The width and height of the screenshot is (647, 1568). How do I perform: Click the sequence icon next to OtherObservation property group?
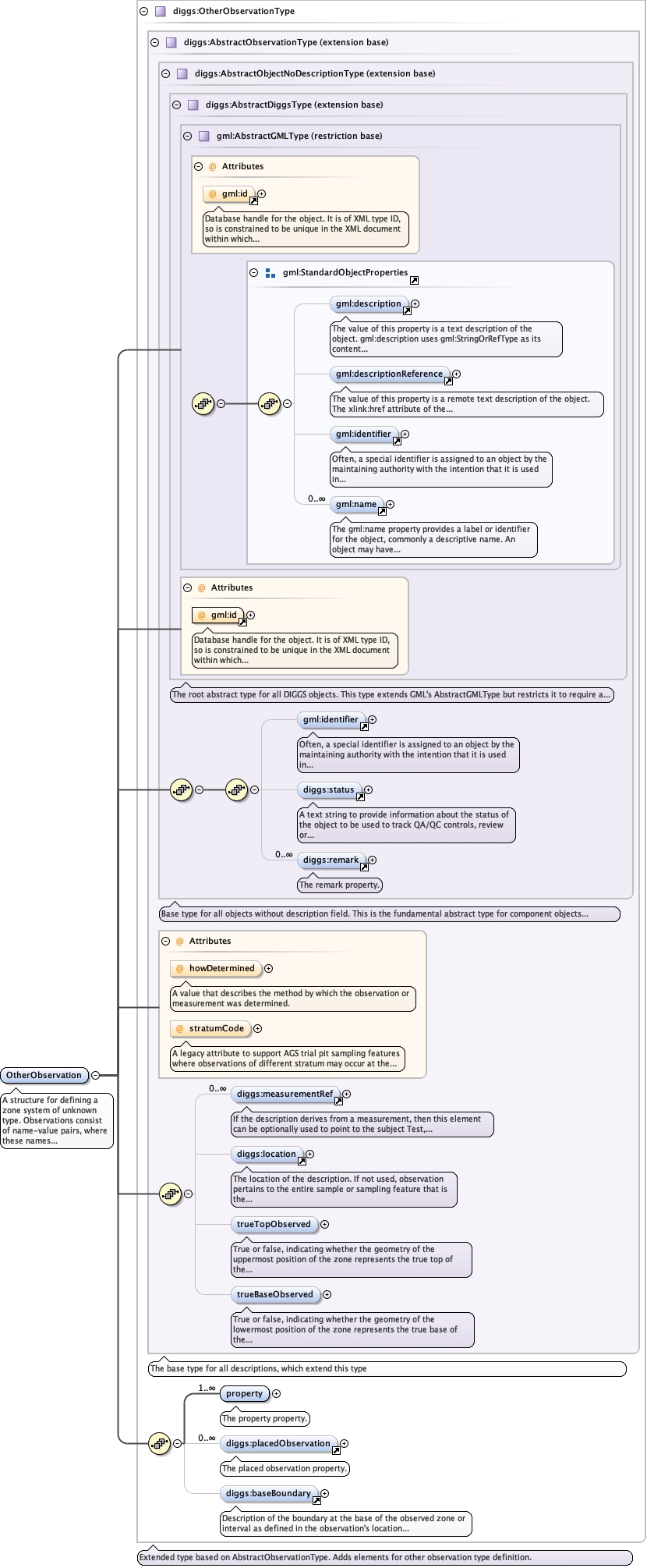point(159,1443)
